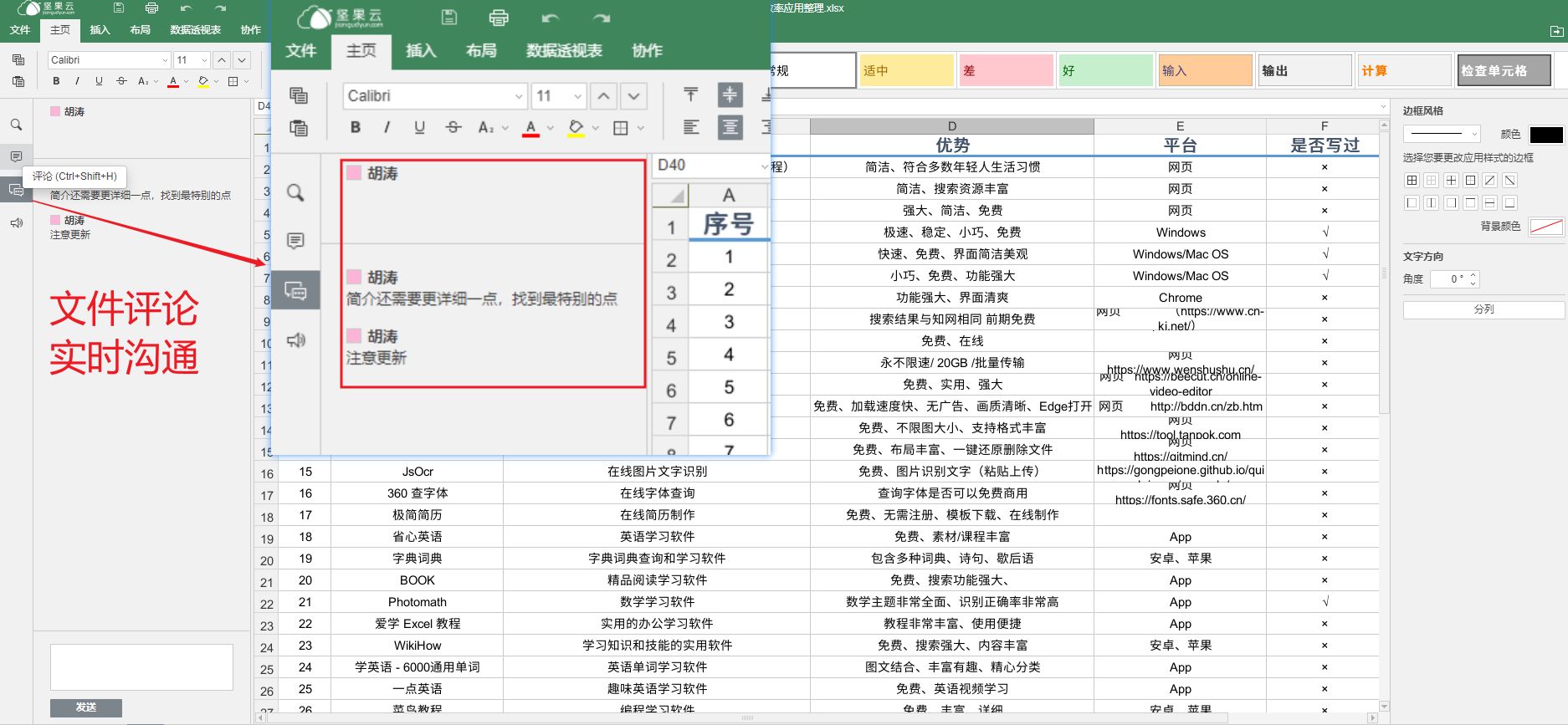This screenshot has width=1568, height=725.
Task: Open the comments panel in the left sidebar
Action: point(16,156)
